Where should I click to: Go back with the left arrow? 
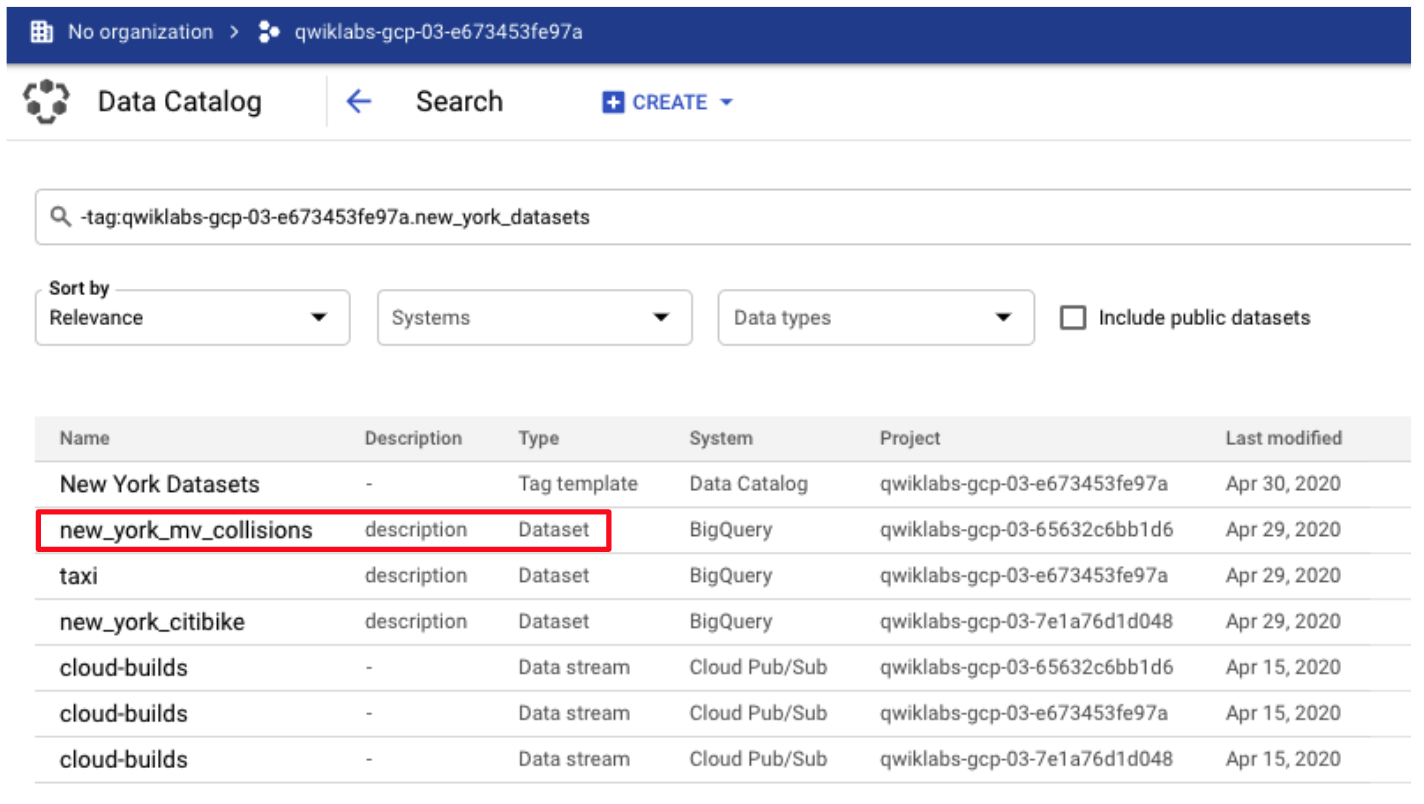pos(358,101)
